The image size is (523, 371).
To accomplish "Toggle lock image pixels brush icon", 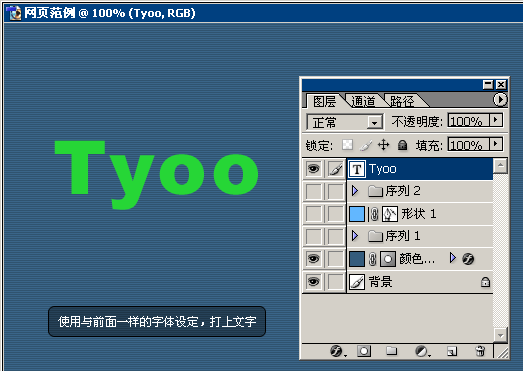I will pos(366,145).
